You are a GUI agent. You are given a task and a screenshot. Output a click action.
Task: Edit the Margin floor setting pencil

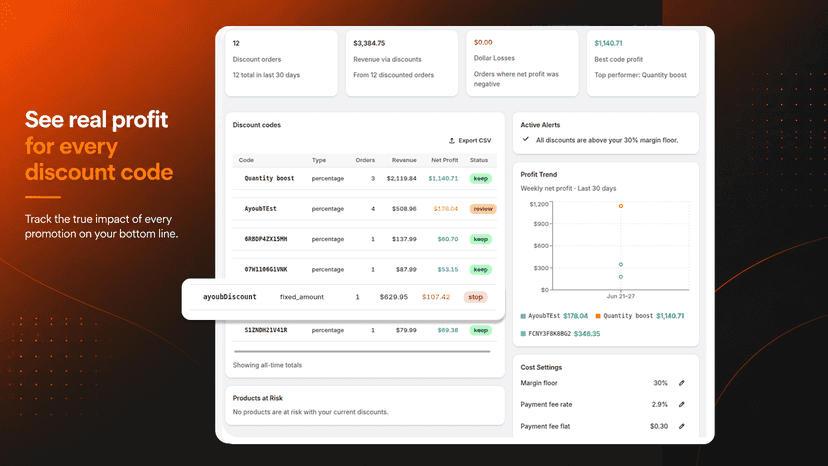coord(682,383)
